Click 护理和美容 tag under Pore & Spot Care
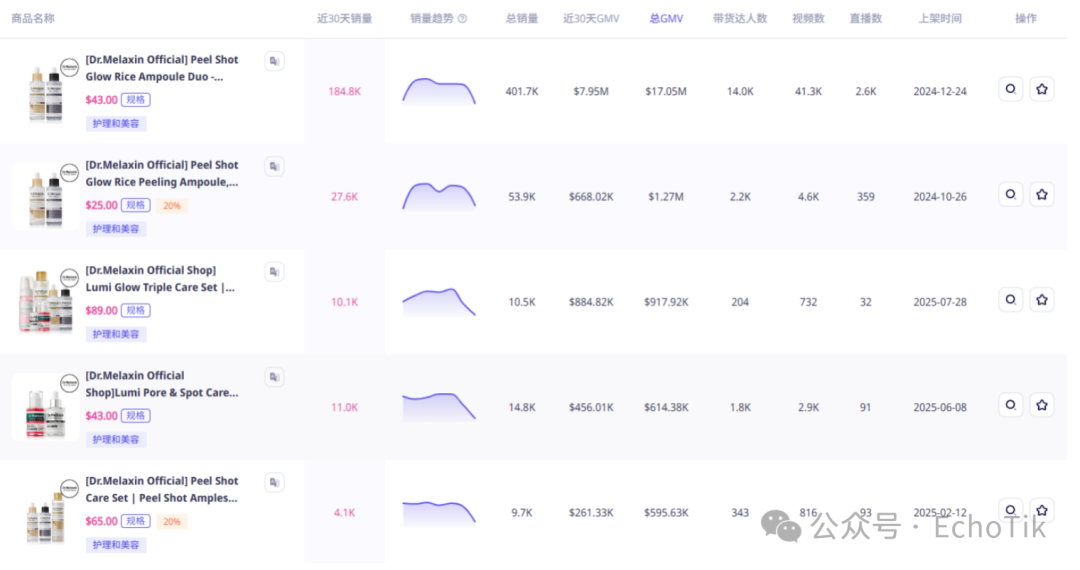 [116, 440]
